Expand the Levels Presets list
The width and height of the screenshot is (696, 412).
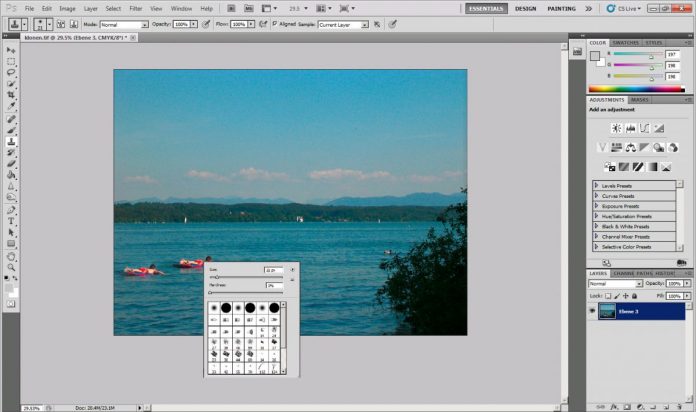pos(596,185)
